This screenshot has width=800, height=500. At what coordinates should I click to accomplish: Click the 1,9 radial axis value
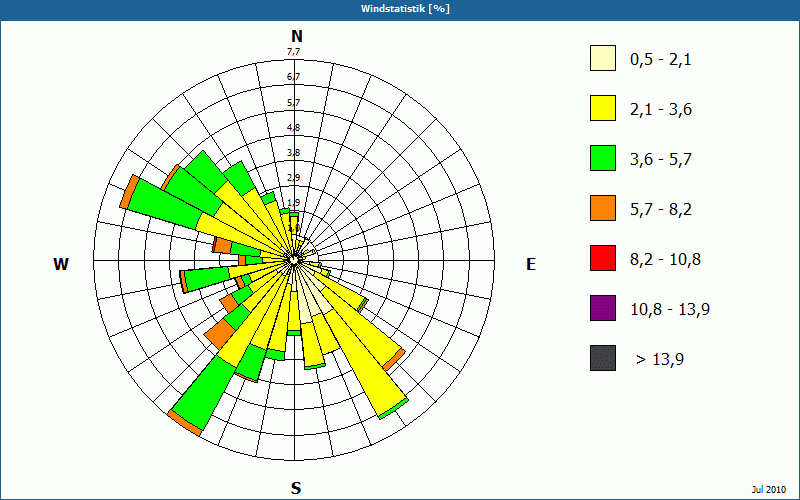[x=293, y=203]
